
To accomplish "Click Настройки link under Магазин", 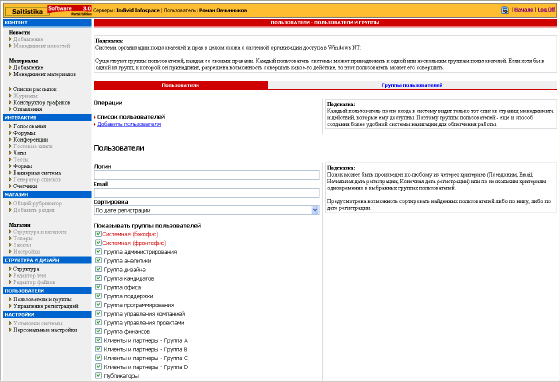I will click(x=26, y=252).
